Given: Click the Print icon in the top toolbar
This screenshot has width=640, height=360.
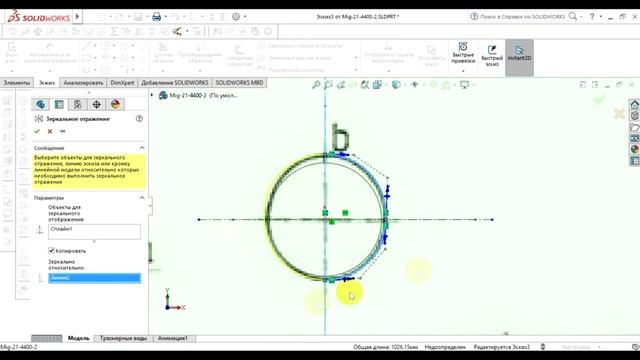Looking at the screenshot, I should (156, 17).
